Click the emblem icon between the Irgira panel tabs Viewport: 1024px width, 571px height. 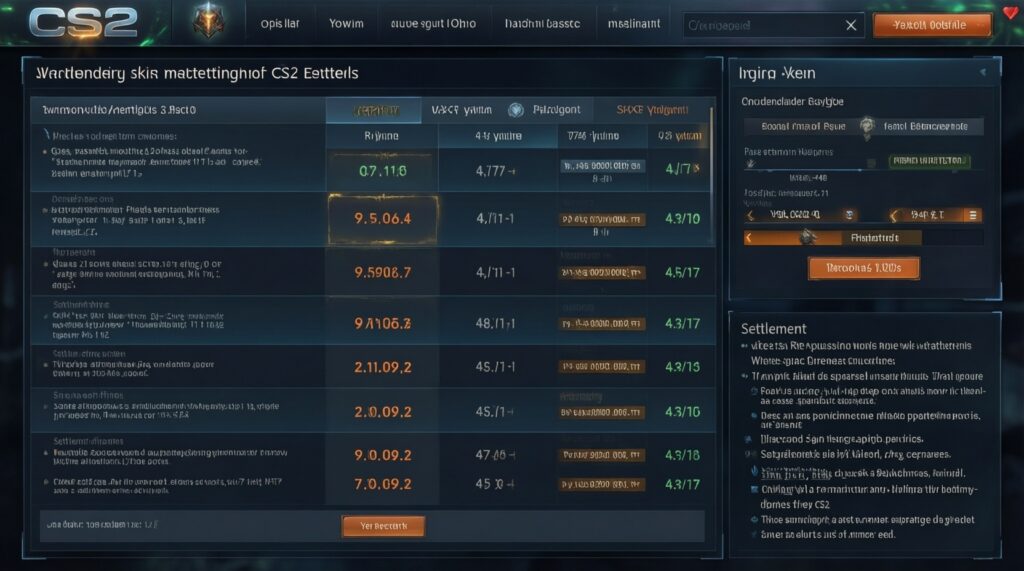867,126
